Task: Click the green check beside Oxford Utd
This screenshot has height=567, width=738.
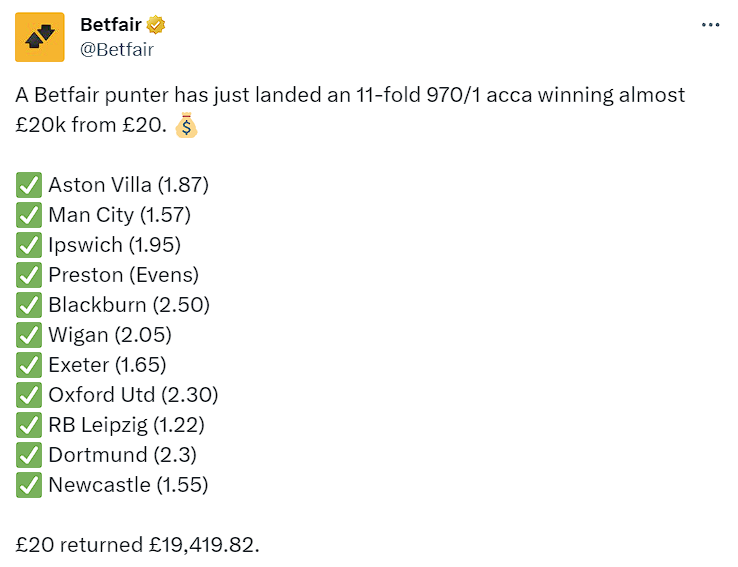Action: [x=29, y=395]
